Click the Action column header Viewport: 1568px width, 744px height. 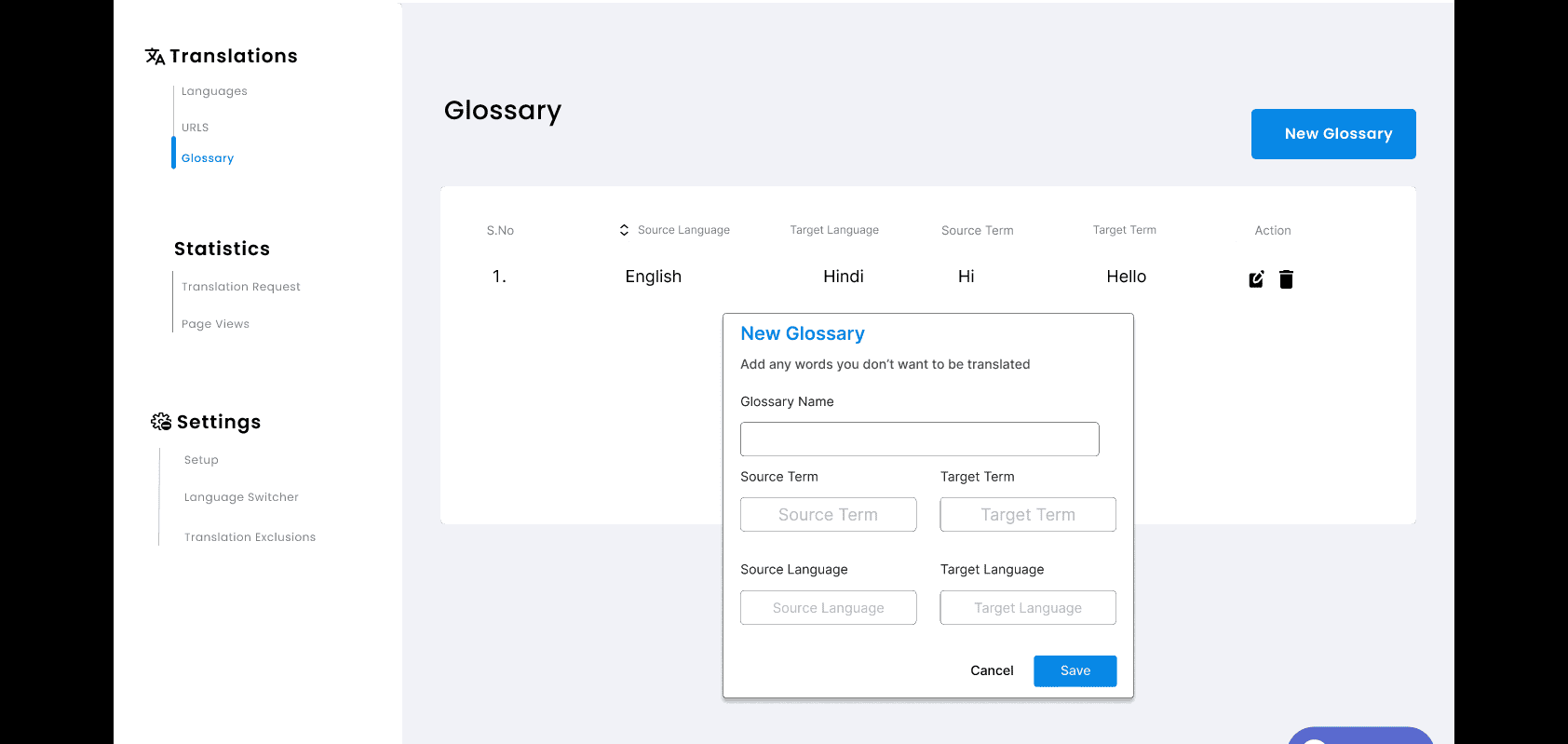click(1272, 230)
